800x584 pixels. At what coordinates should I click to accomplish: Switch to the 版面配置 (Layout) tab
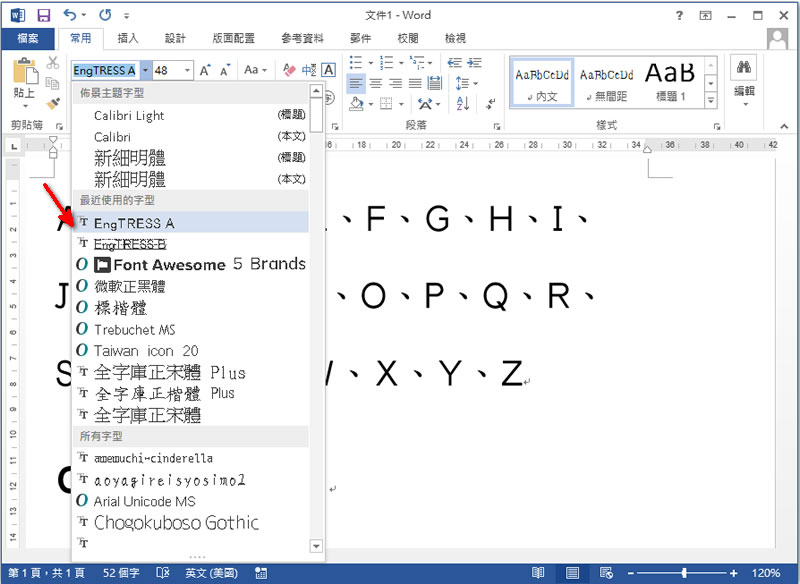(234, 38)
